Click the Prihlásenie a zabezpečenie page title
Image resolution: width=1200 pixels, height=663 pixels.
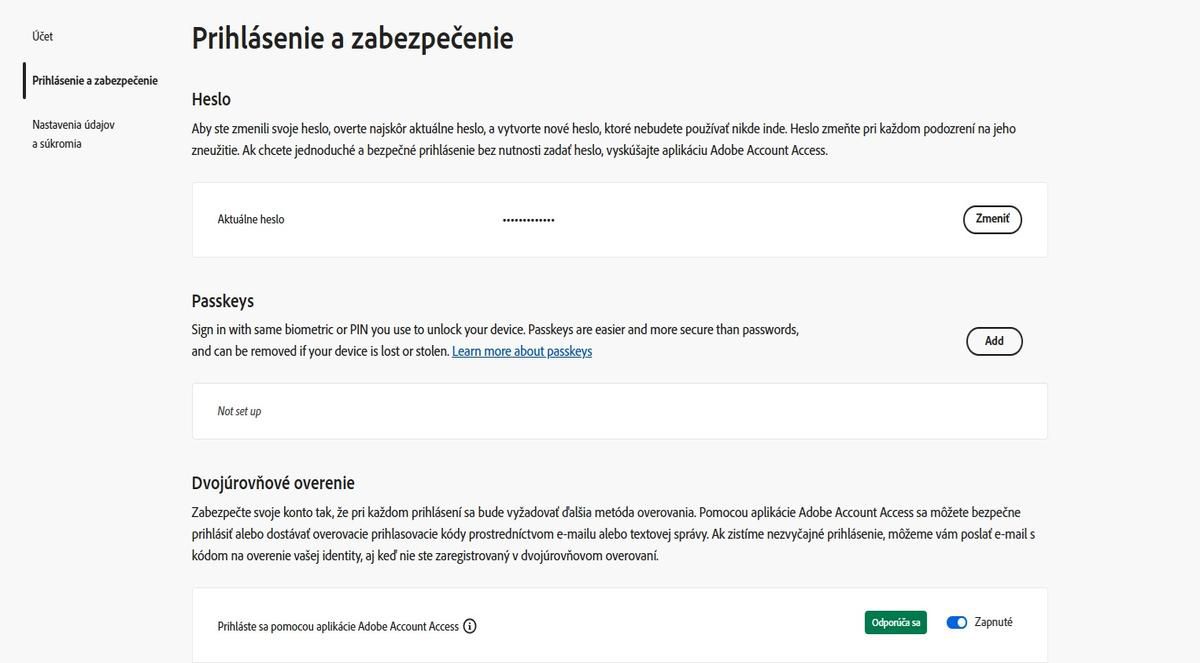click(352, 38)
